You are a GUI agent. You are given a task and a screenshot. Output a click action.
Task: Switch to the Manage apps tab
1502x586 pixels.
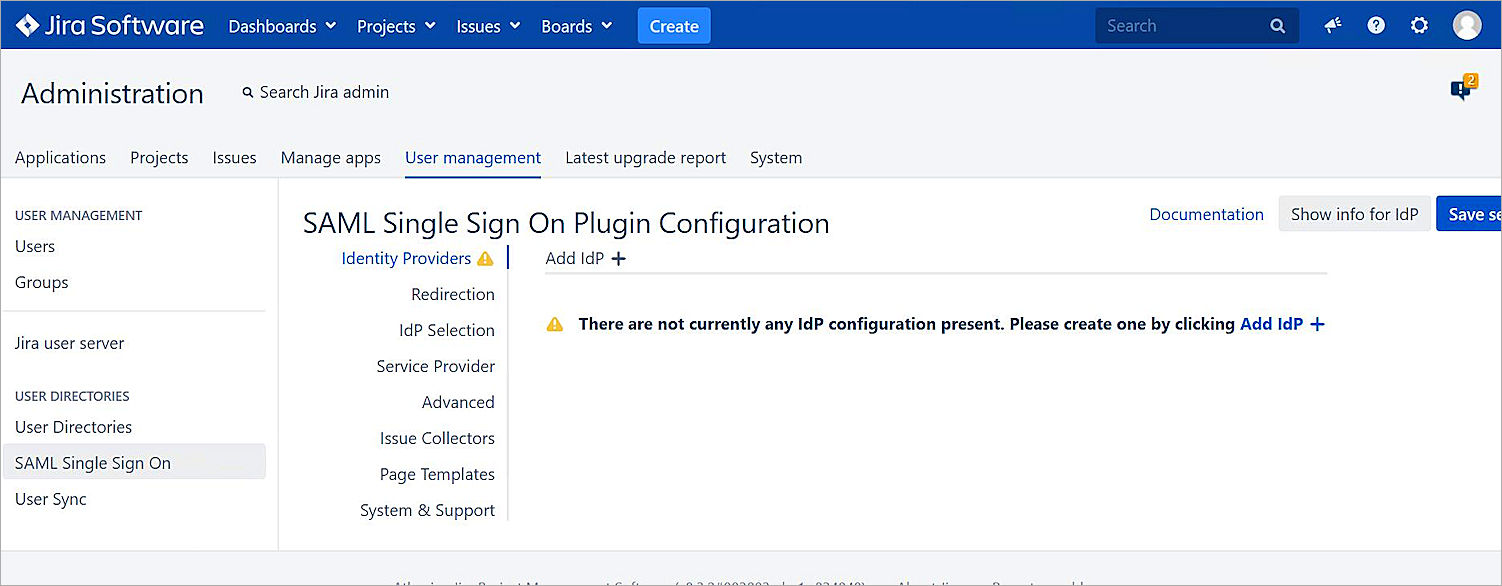(330, 158)
